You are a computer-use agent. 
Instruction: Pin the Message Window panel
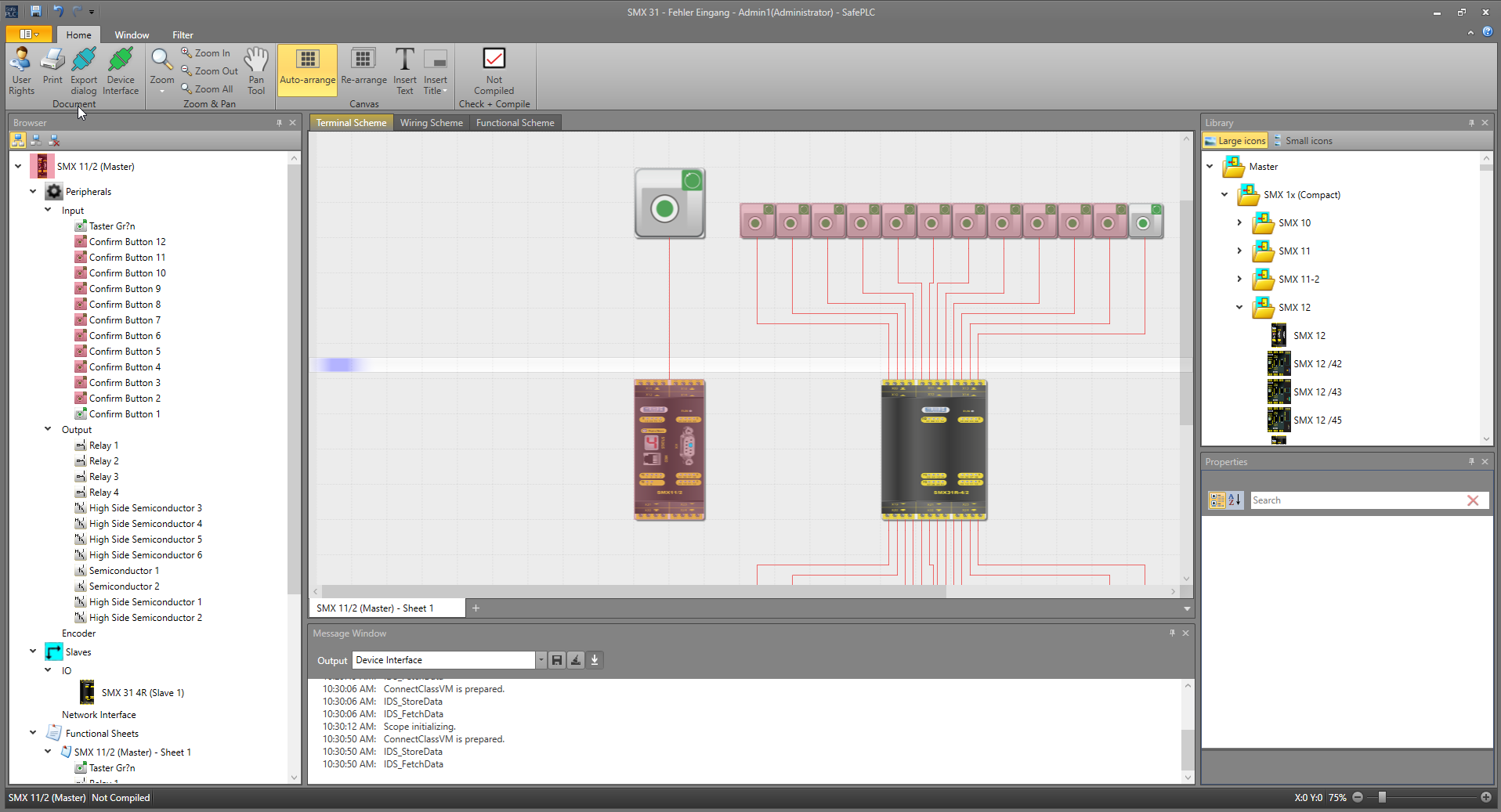tap(1172, 633)
